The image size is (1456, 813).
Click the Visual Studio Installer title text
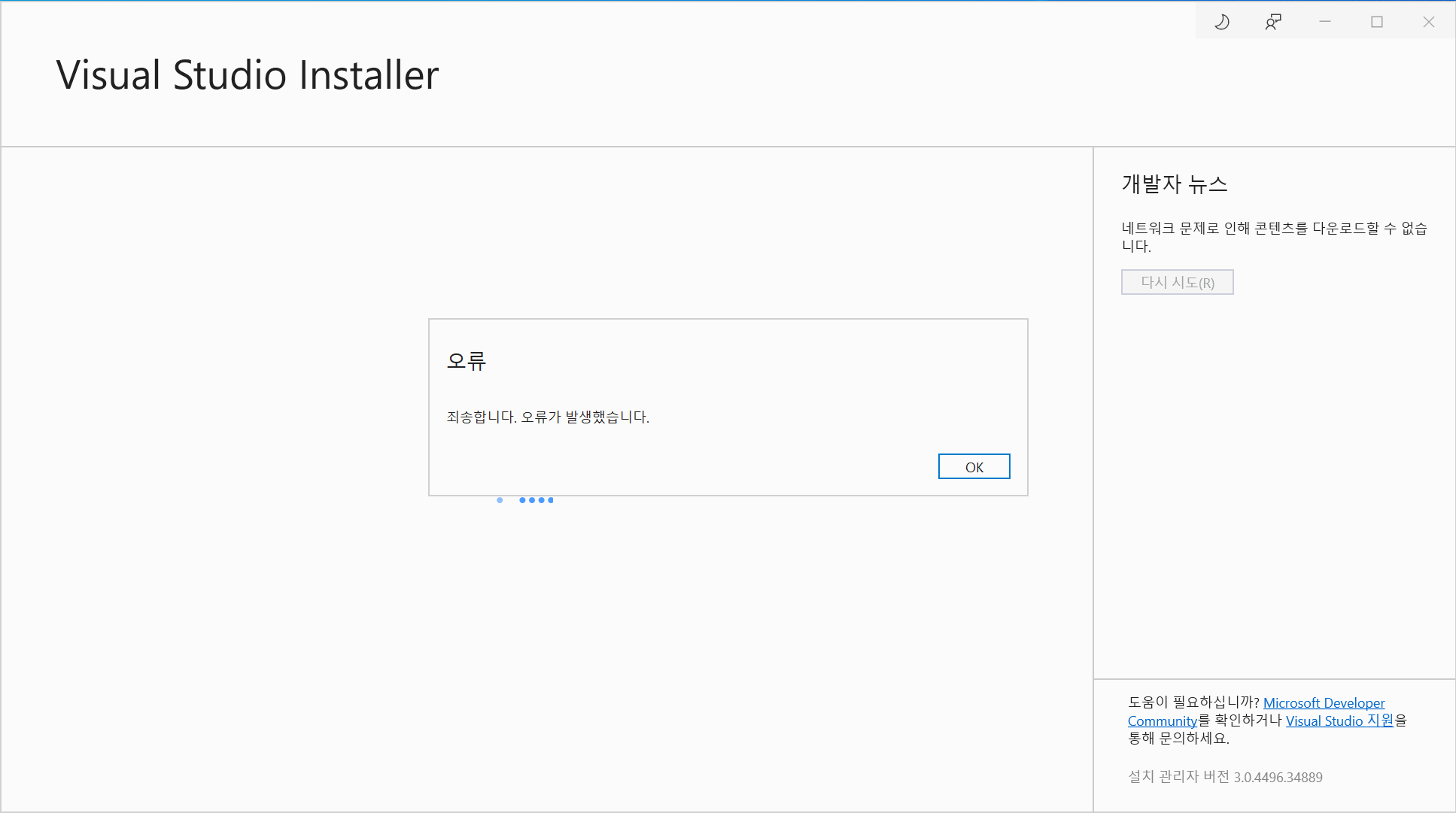pos(248,75)
